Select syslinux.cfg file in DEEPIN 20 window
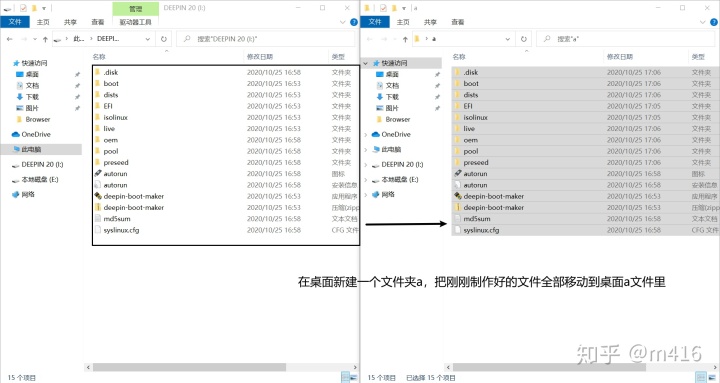720x383 pixels. click(x=121, y=230)
